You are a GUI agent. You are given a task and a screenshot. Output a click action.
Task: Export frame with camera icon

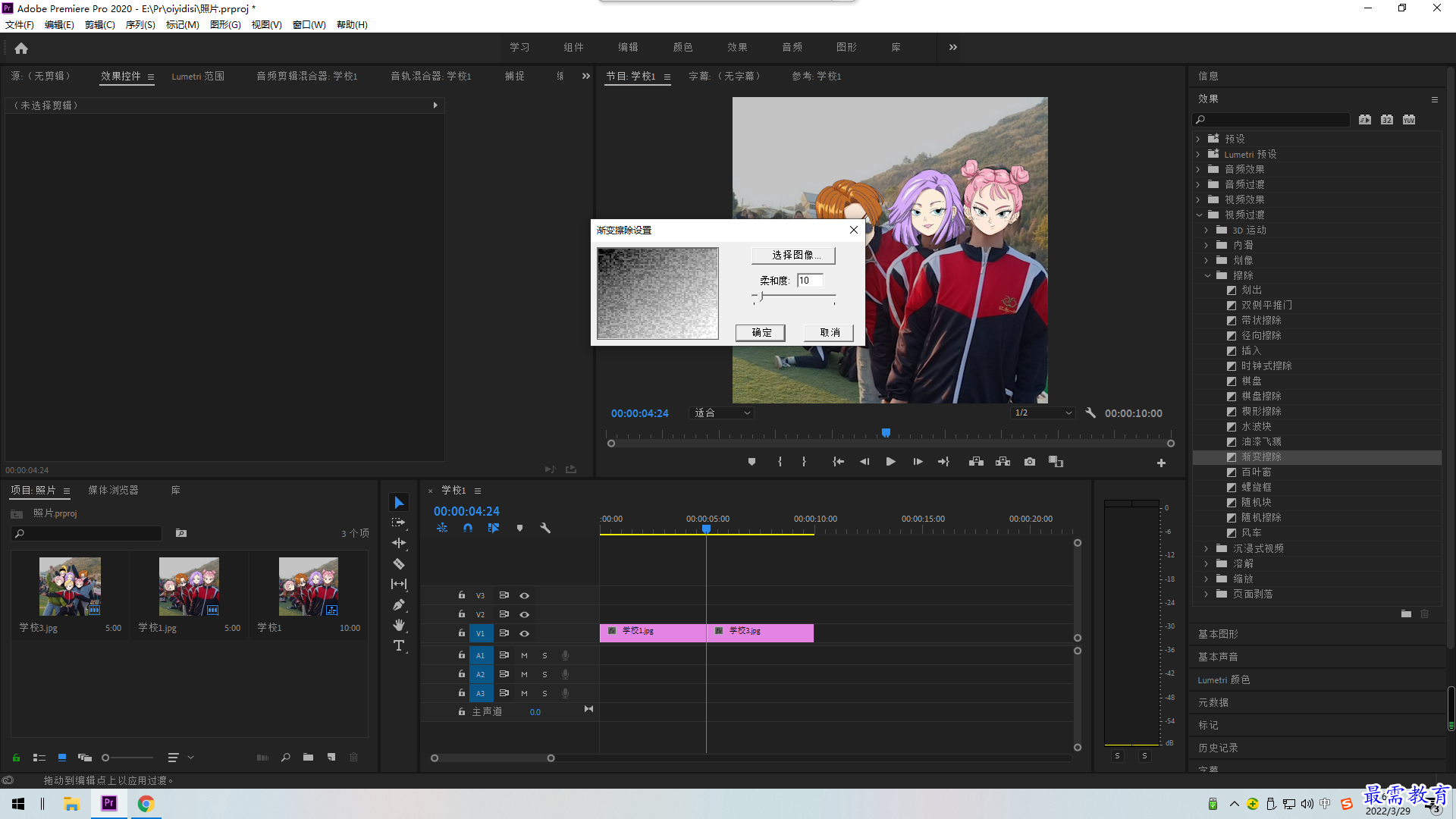tap(1030, 462)
